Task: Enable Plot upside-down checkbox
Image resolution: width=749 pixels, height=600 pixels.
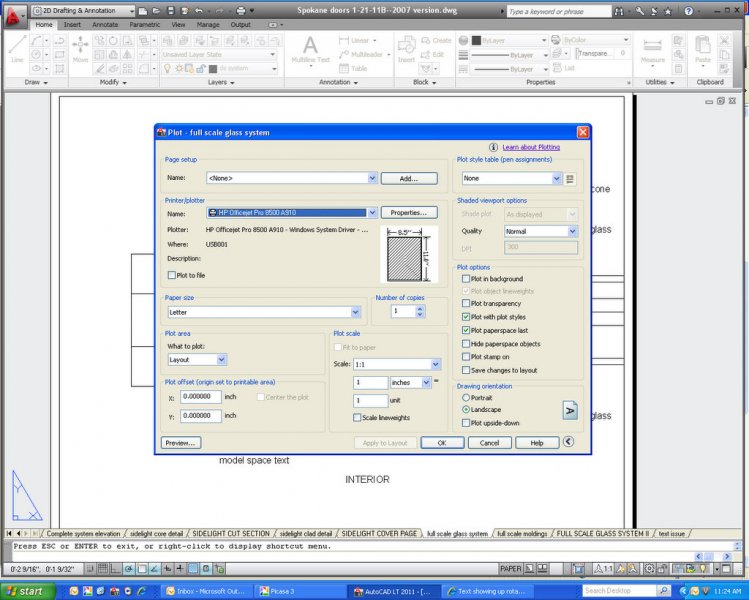Action: point(466,423)
